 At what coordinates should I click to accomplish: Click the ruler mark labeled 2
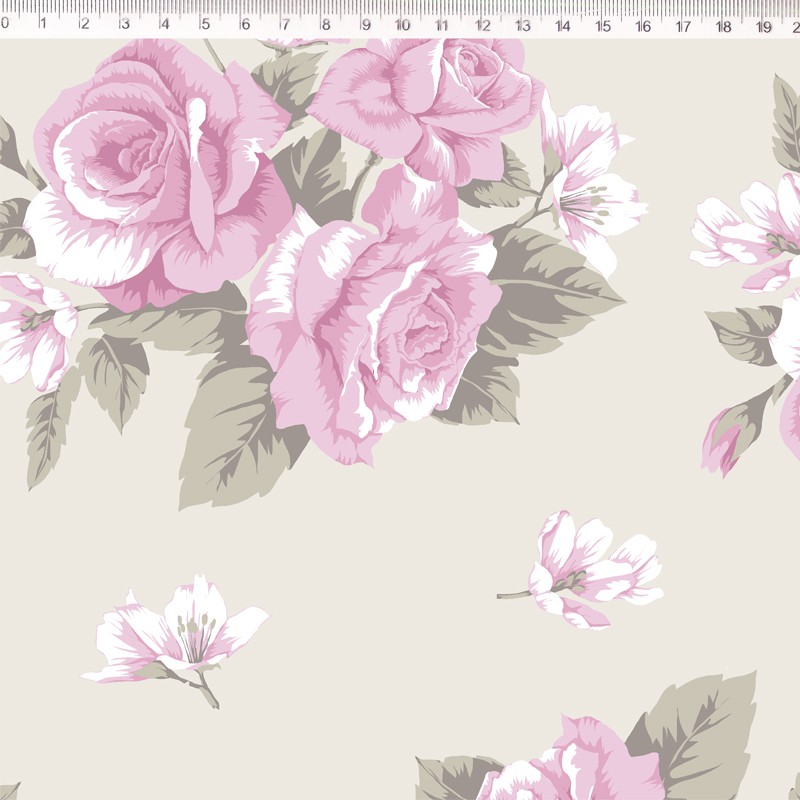click(85, 23)
